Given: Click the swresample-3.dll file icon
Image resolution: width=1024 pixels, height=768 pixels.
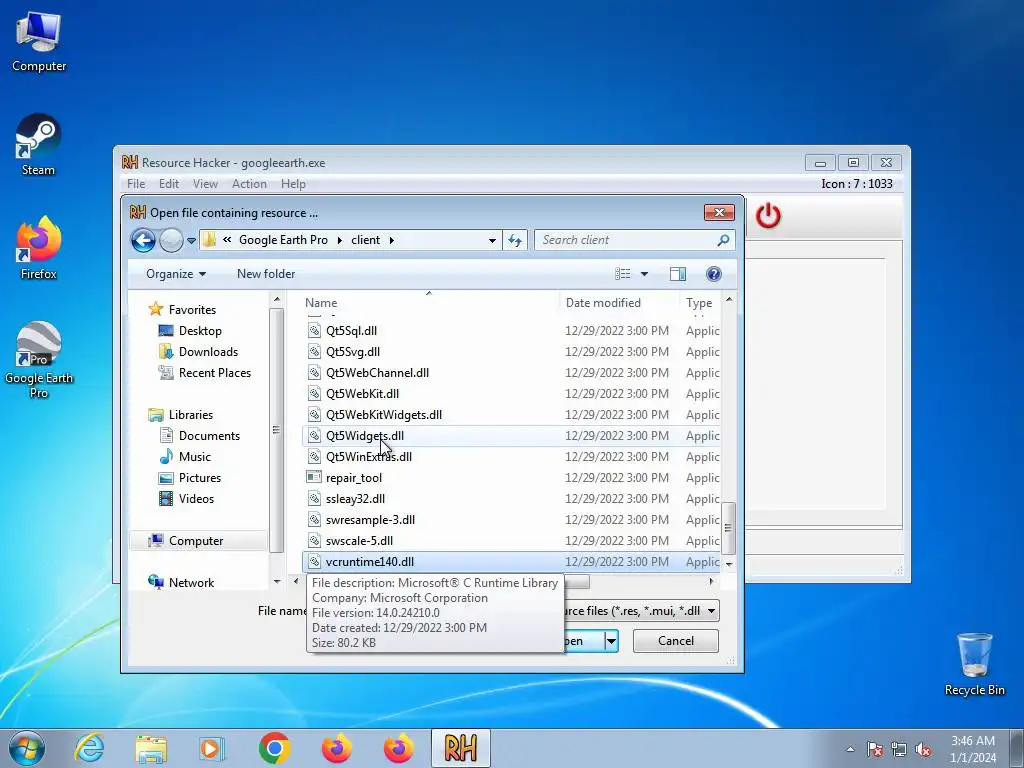Looking at the screenshot, I should click(x=314, y=519).
